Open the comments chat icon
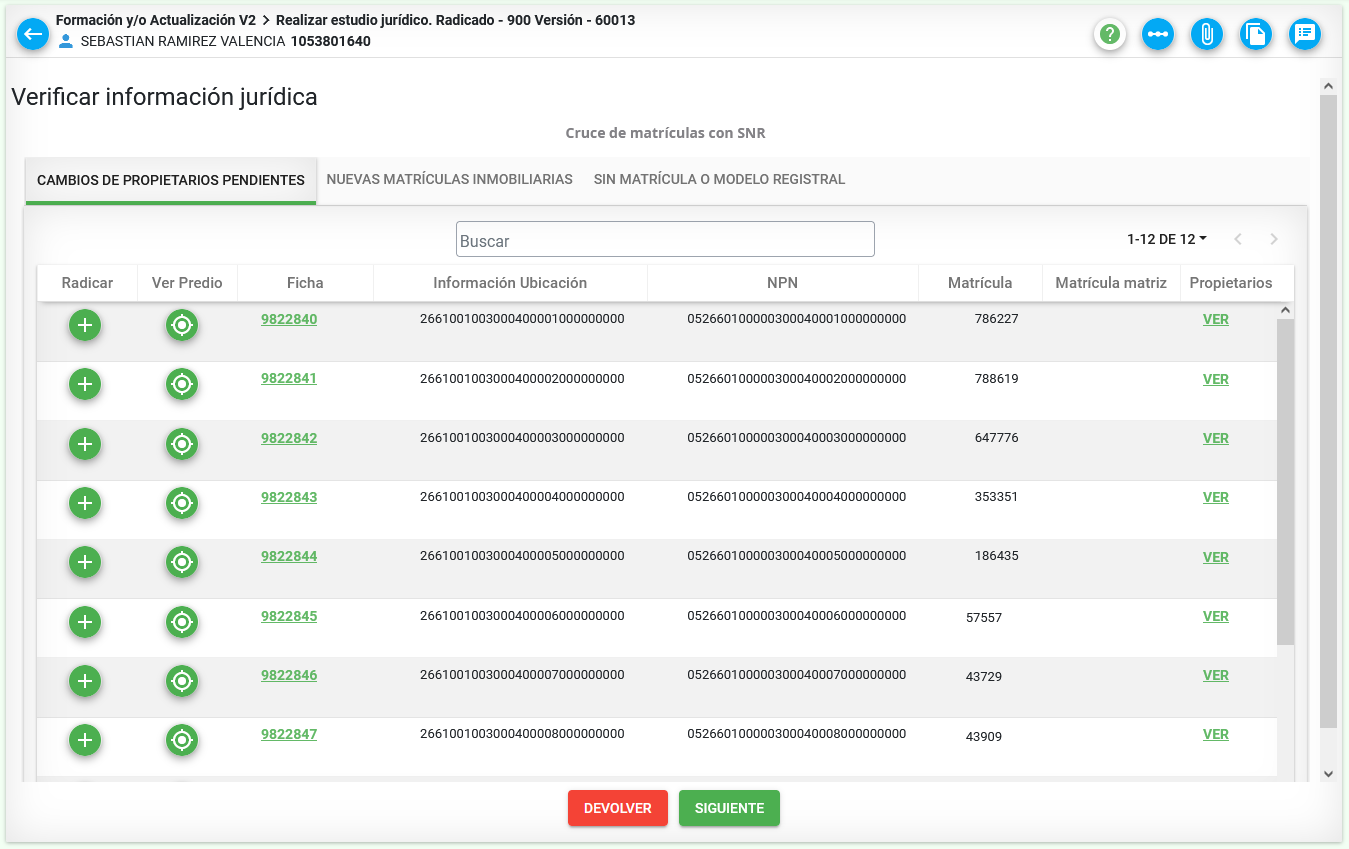The image size is (1349, 849). 1305,34
